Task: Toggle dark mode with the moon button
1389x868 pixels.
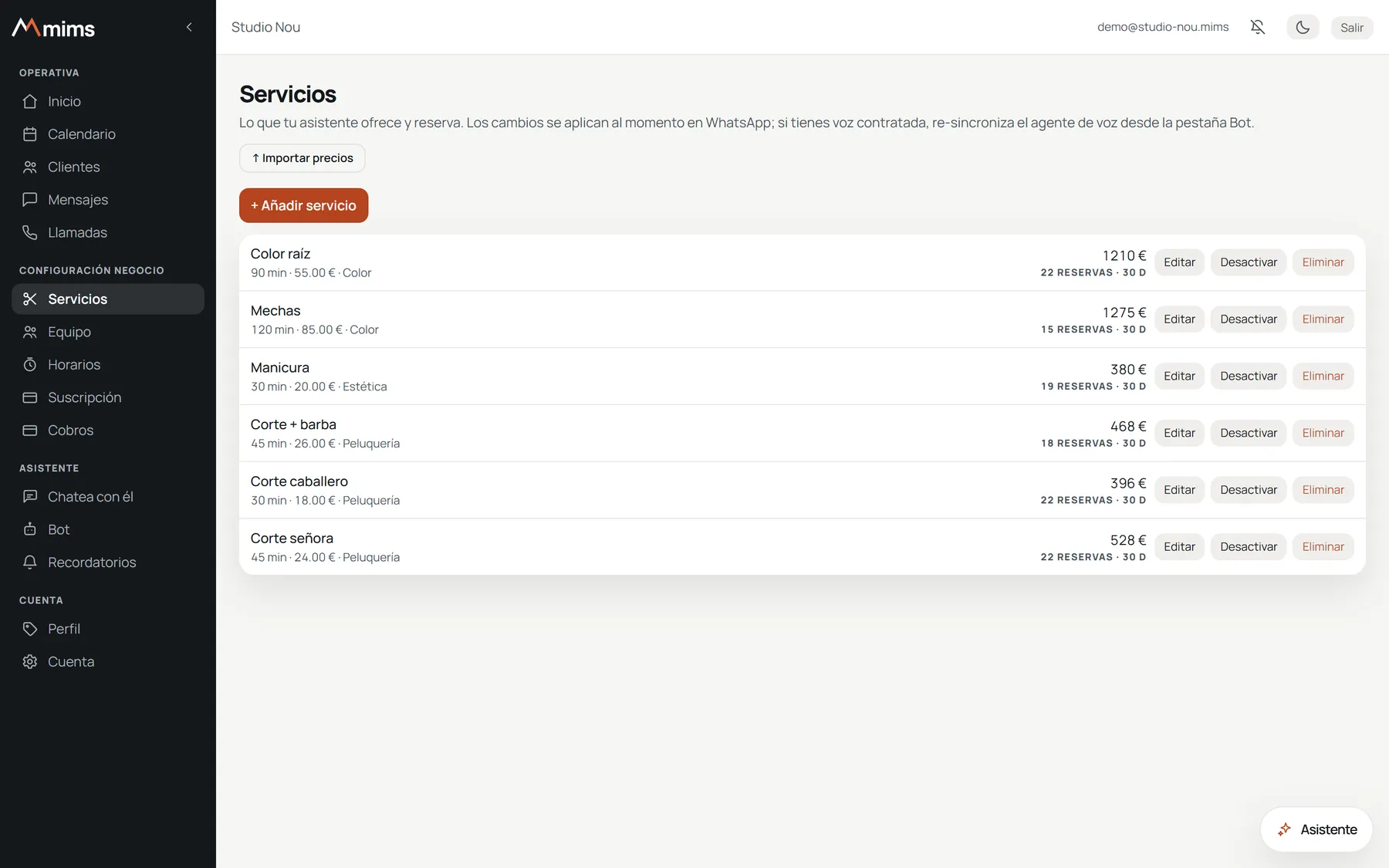Action: [1303, 27]
